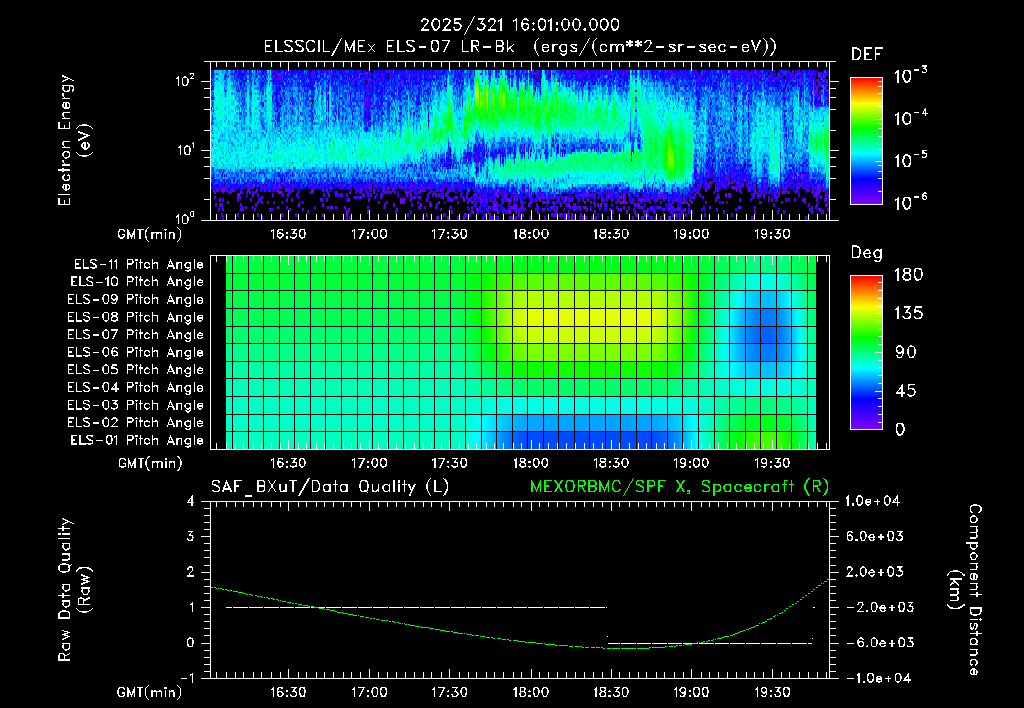Click the Deg label above the color bar
1024x708 pixels.
pos(867,253)
